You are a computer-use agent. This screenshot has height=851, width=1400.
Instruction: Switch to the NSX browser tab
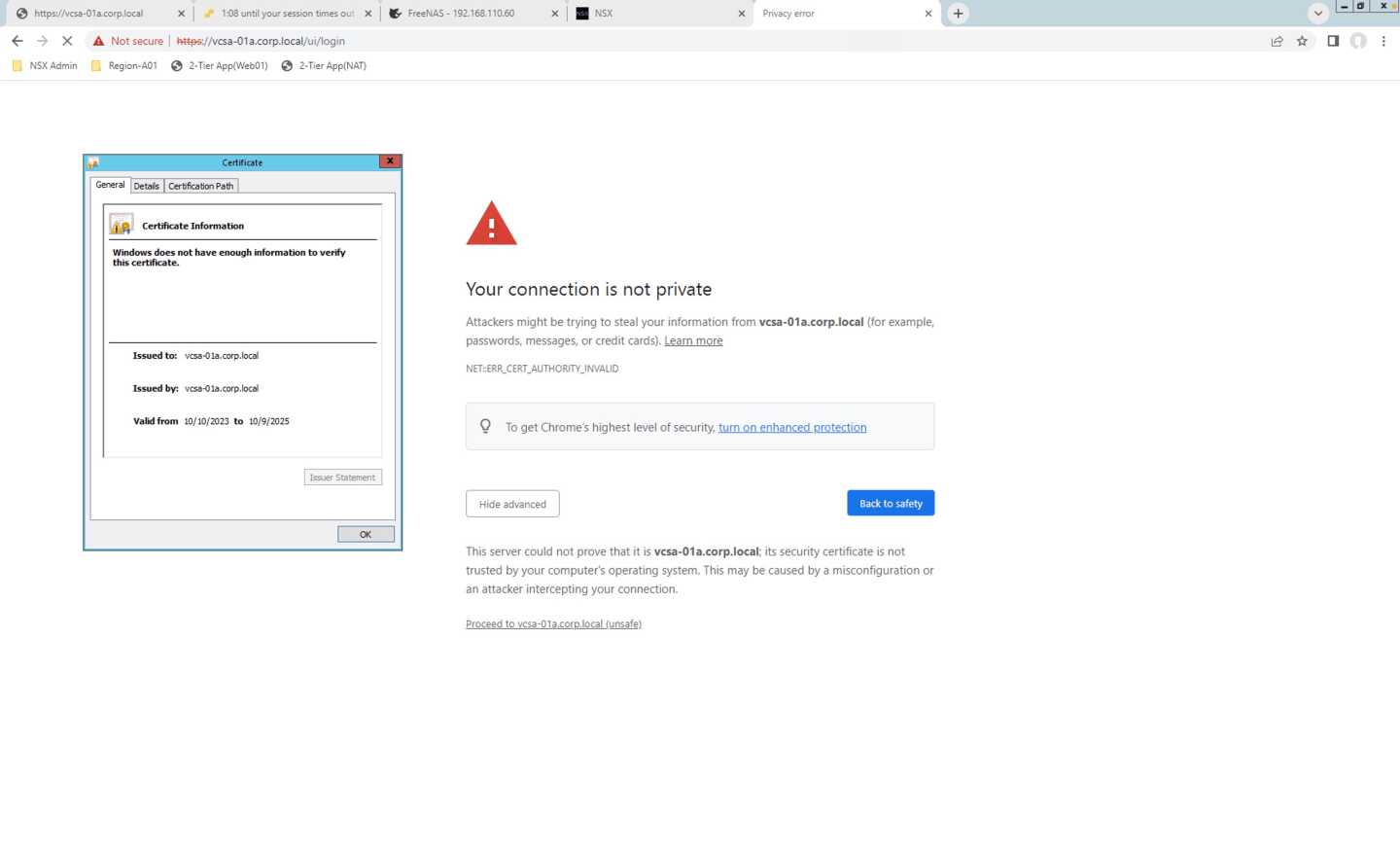click(660, 14)
